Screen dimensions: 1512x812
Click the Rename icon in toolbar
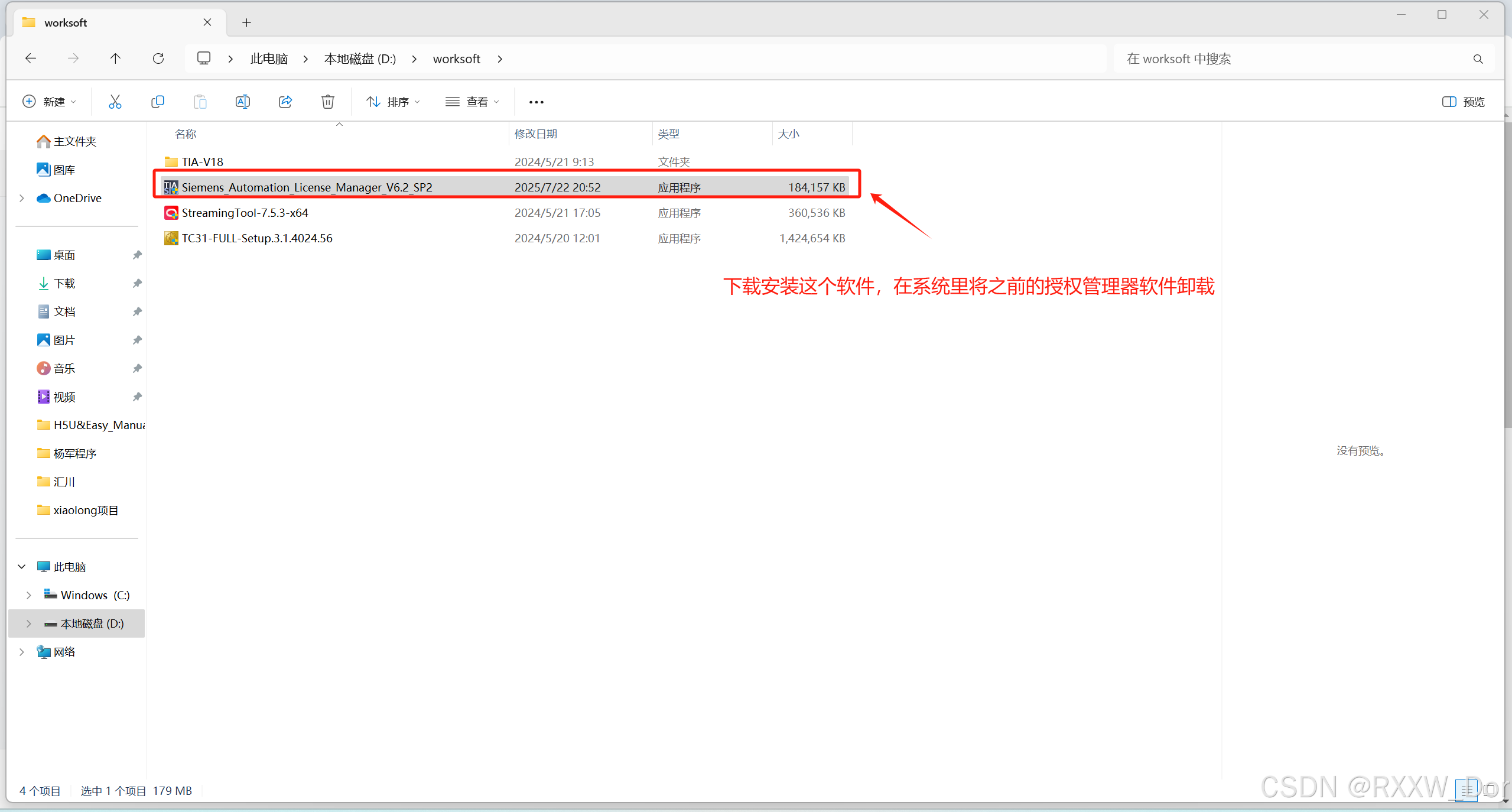point(243,102)
